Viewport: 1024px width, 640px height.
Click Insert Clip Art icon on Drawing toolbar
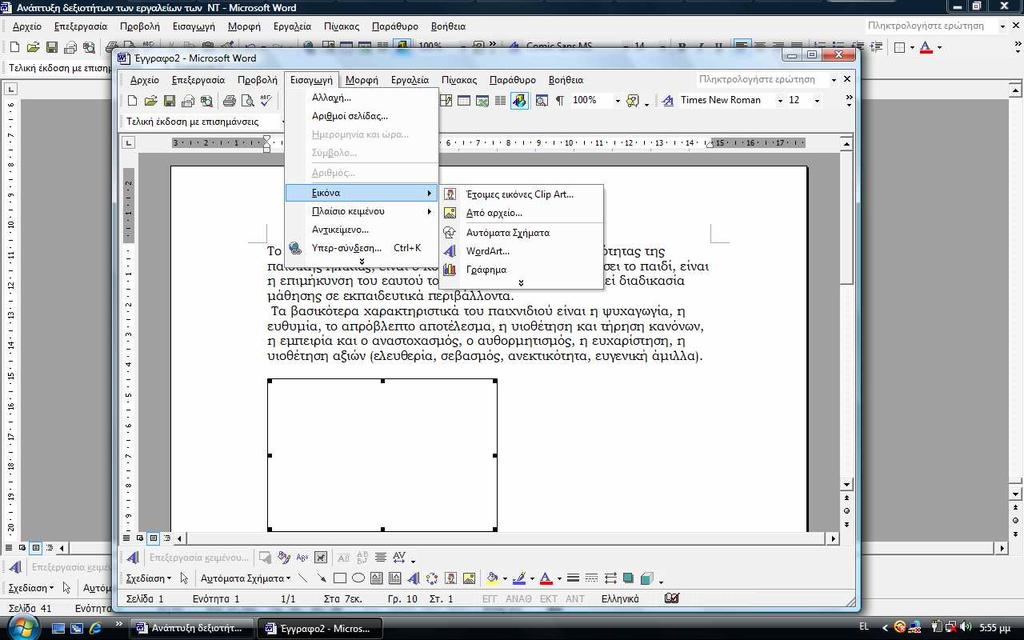coord(451,578)
